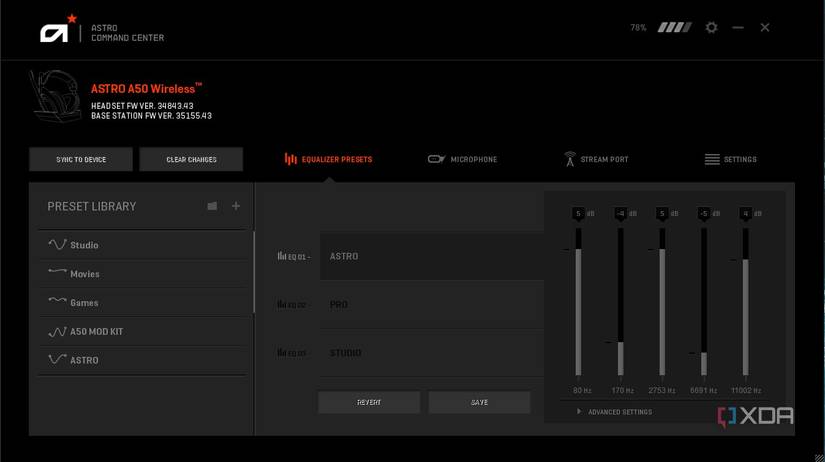Click the EQ 02 slot icon
Image resolution: width=825 pixels, height=462 pixels.
click(281, 304)
